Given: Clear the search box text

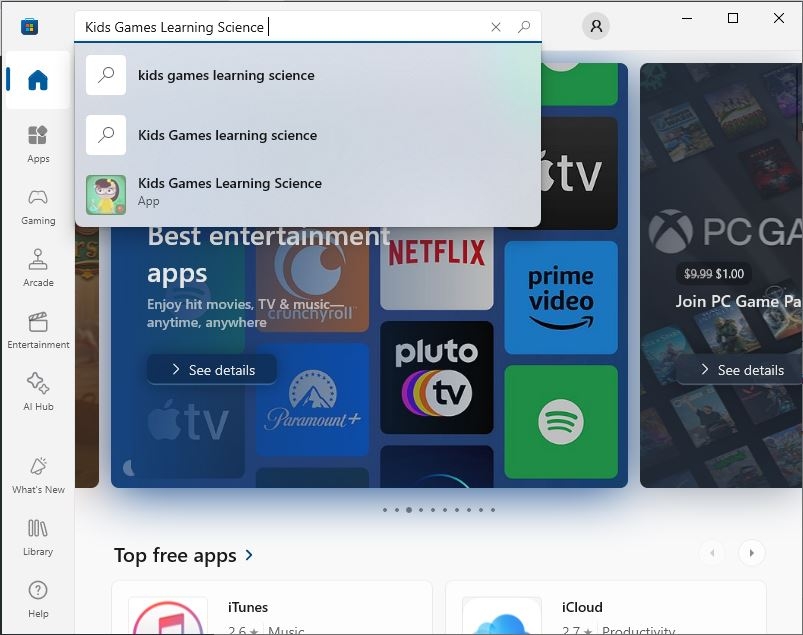Looking at the screenshot, I should click(x=496, y=27).
